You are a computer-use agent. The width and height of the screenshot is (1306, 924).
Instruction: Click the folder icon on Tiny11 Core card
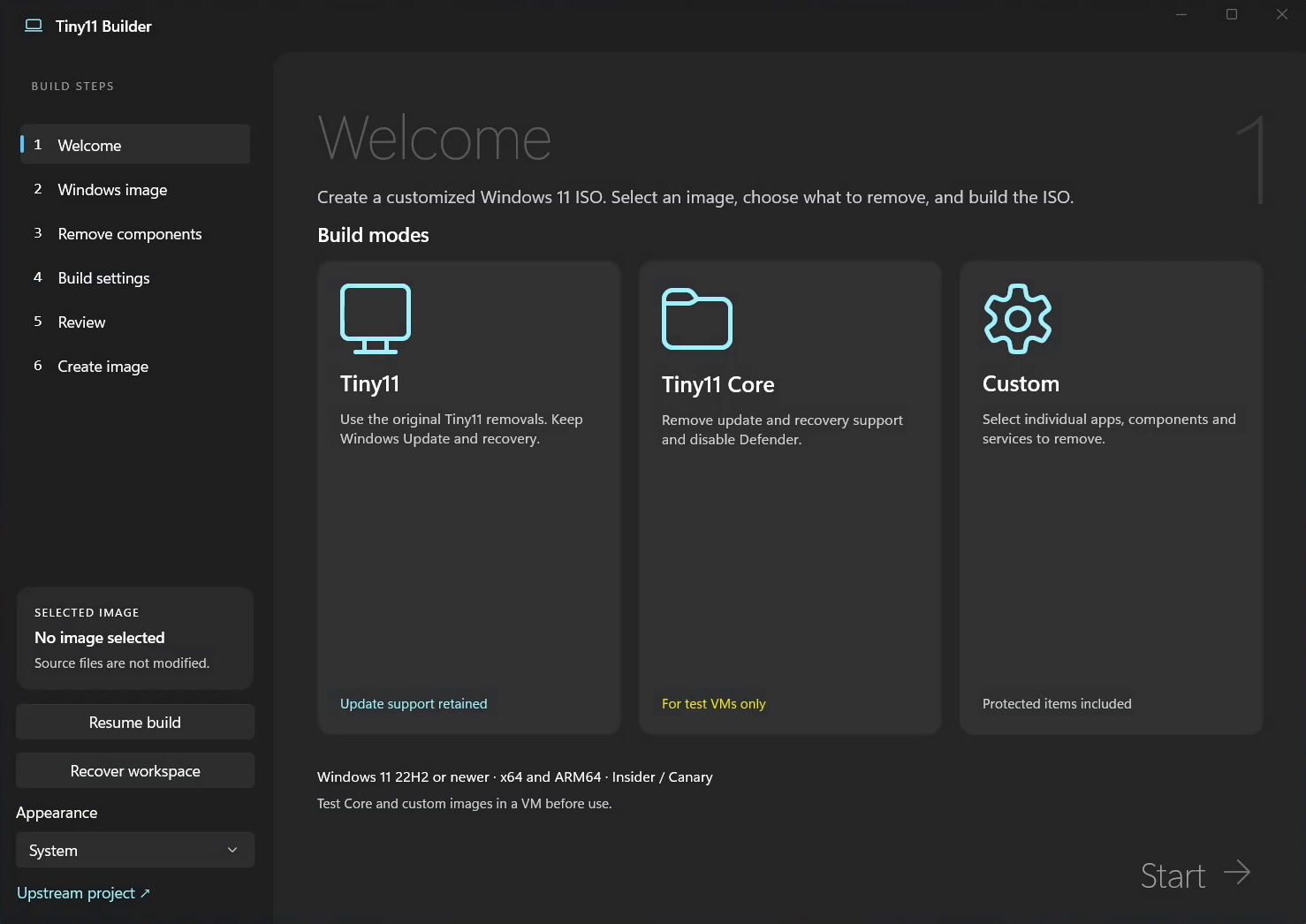click(x=697, y=319)
